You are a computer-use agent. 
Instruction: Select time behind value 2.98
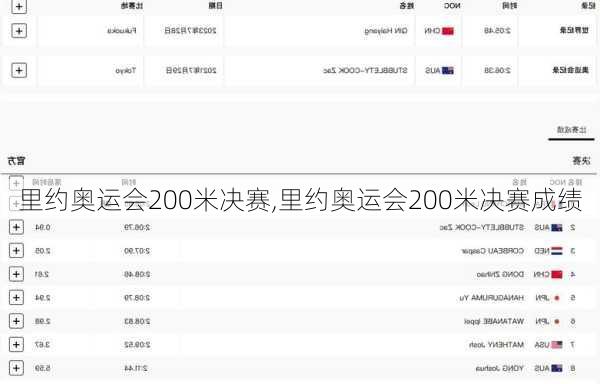42,321
